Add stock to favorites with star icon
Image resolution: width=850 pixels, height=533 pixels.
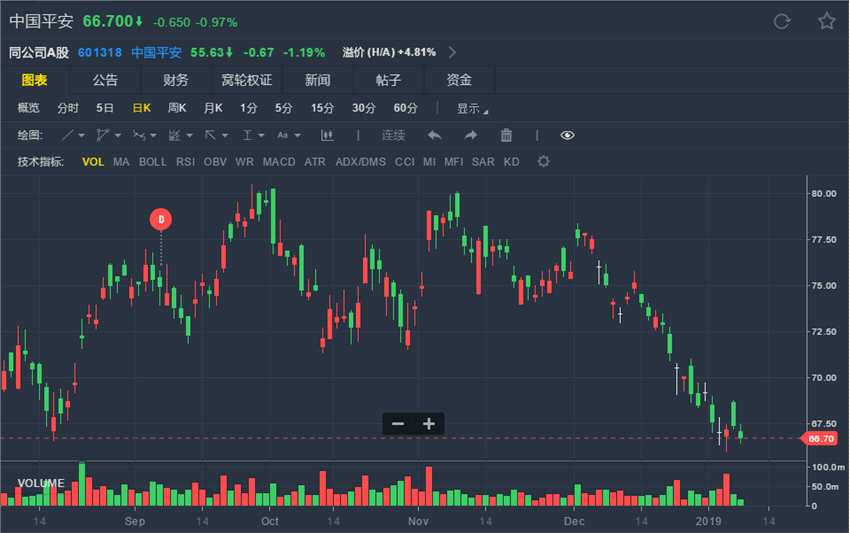[826, 21]
